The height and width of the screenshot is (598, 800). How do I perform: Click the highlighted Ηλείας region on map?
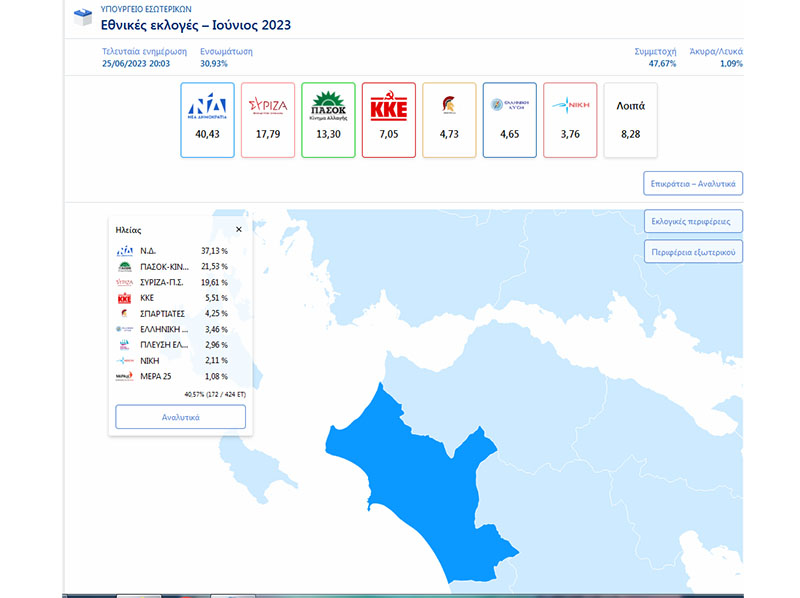pos(410,480)
